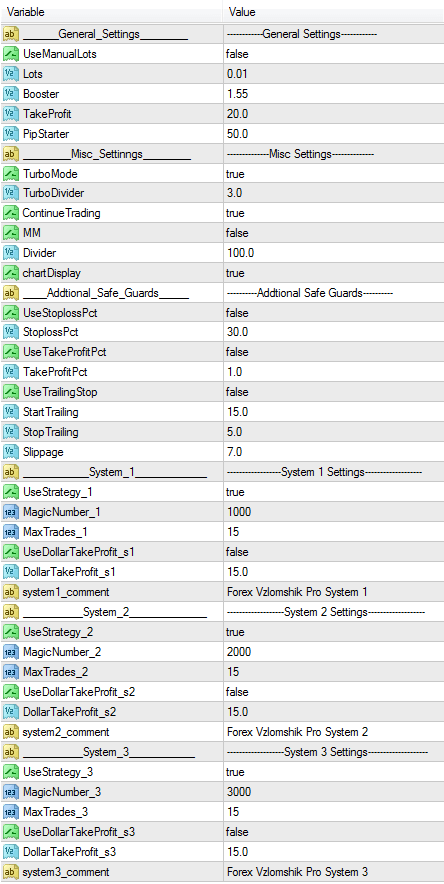Select the UseTakeProfitPct false value
The image size is (444, 884).
[237, 352]
